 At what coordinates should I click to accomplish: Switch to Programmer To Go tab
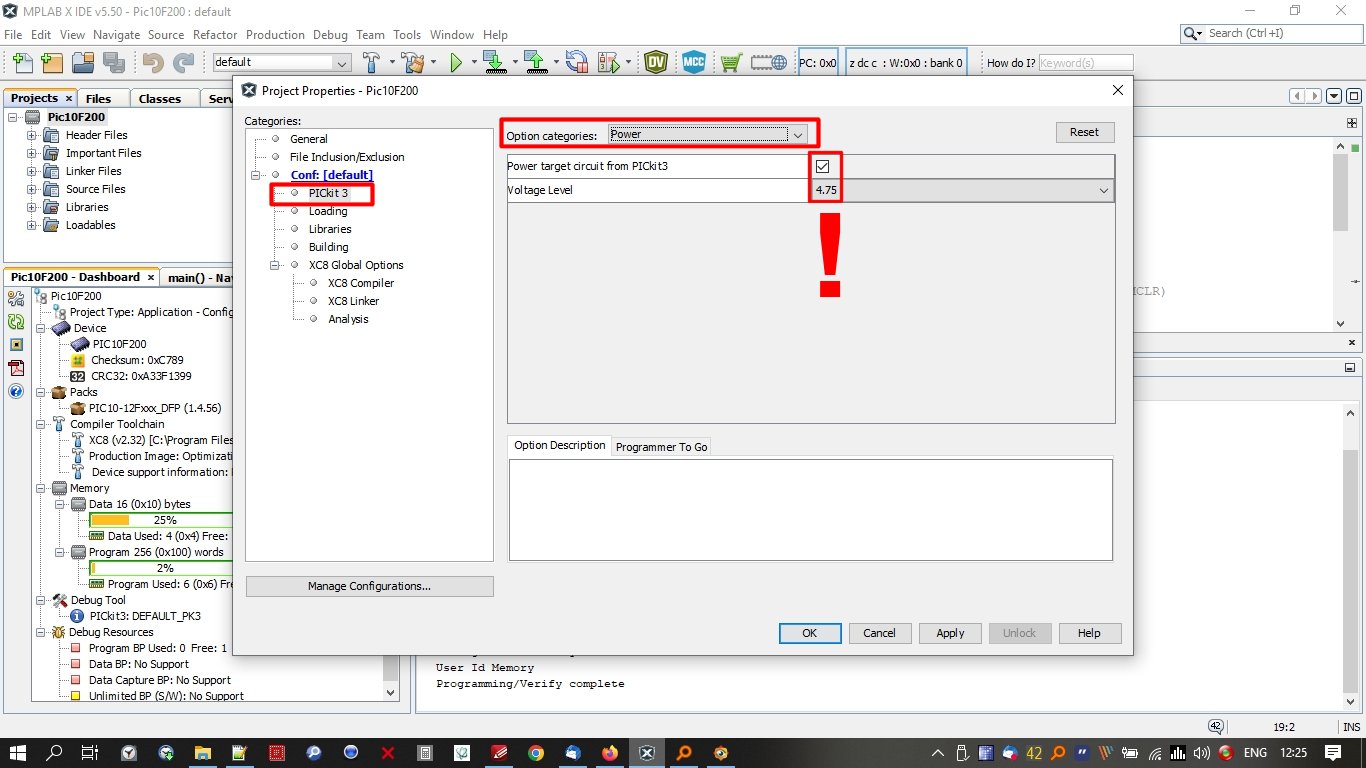[661, 447]
